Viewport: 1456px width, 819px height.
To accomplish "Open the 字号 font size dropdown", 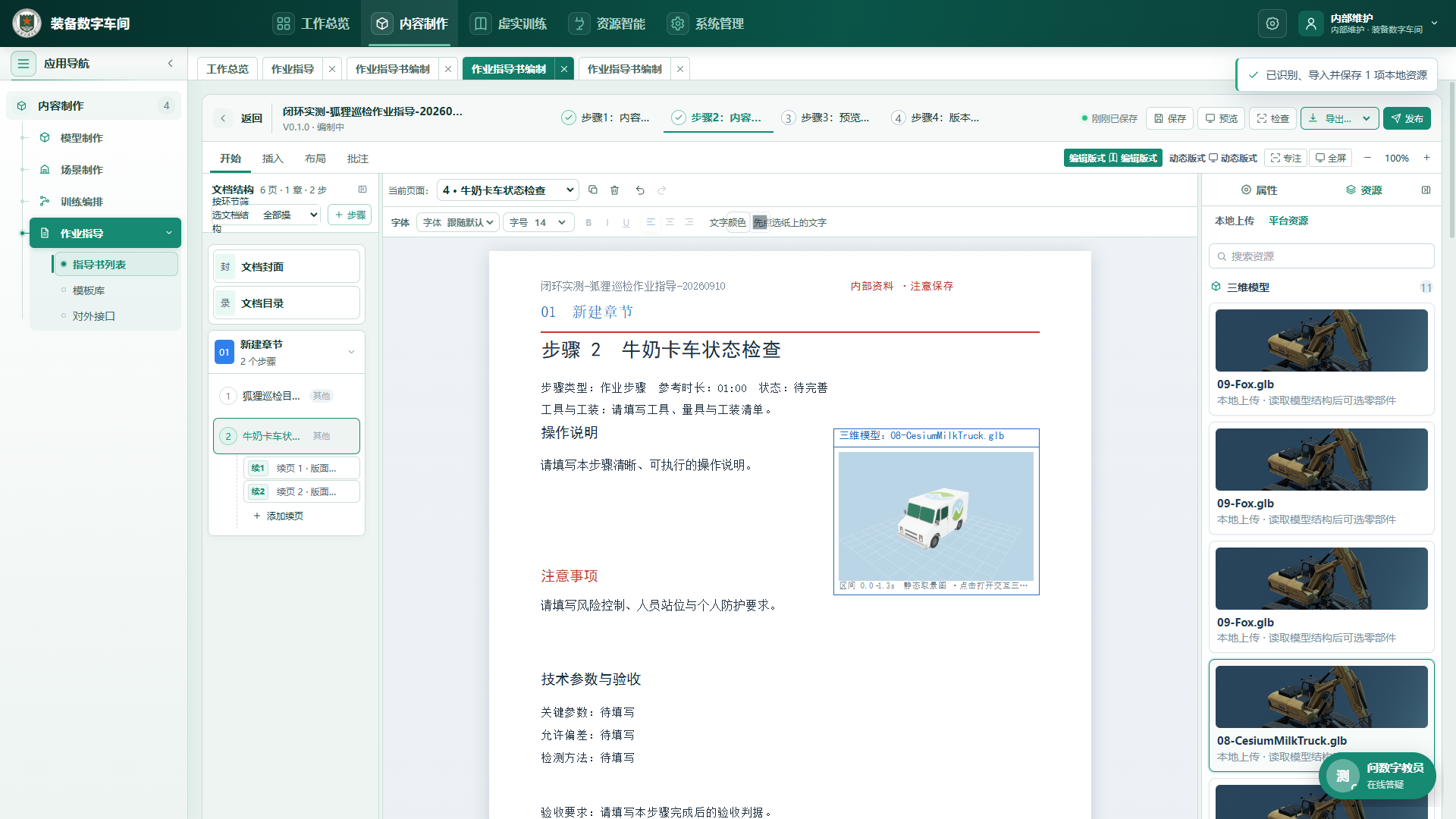I will pos(538,222).
